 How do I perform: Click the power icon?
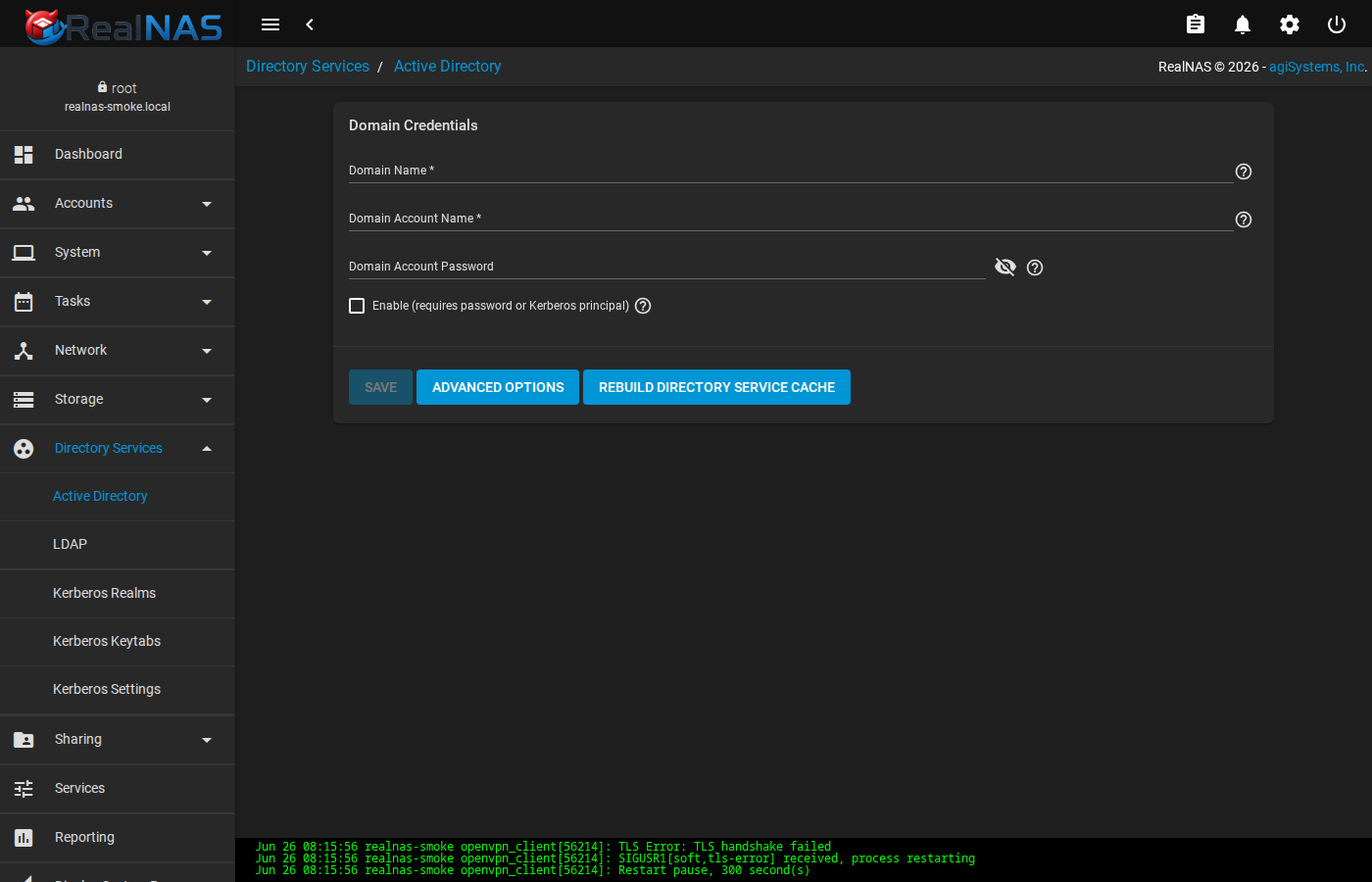tap(1337, 24)
